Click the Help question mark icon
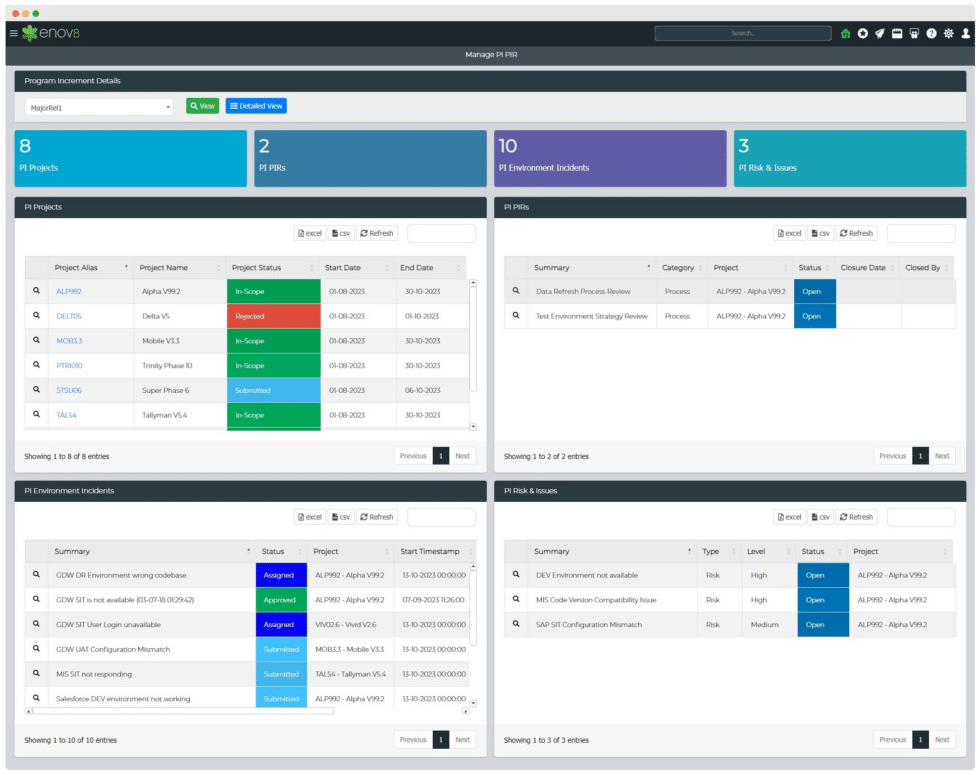The width and height of the screenshot is (980, 775). [931, 33]
